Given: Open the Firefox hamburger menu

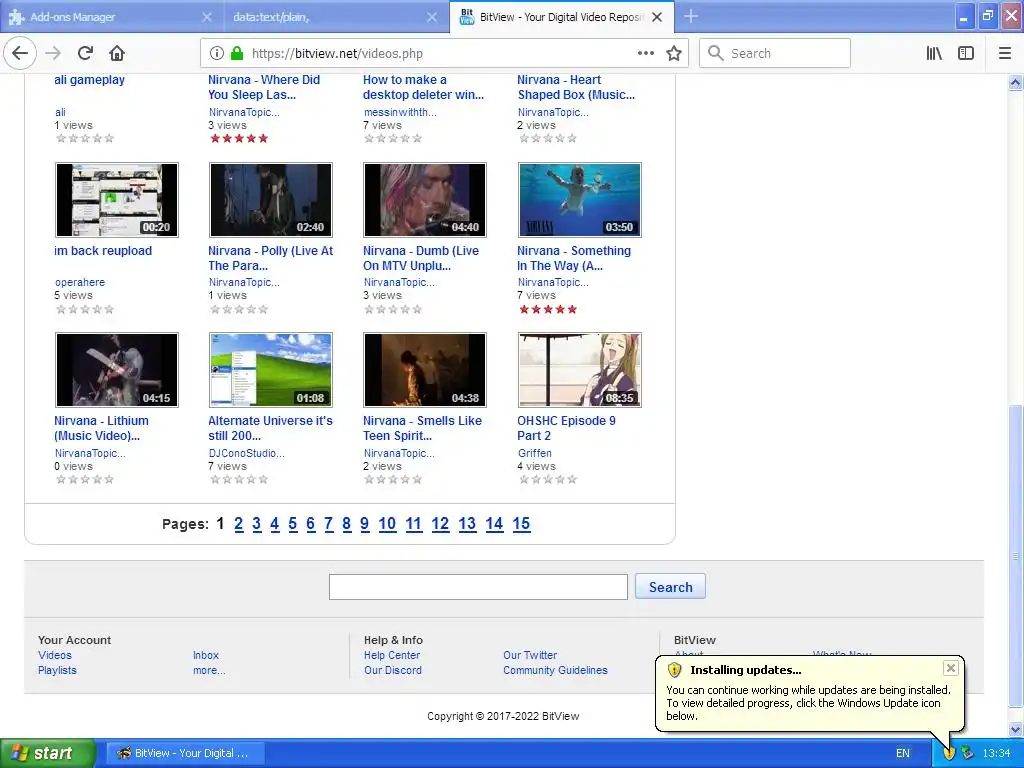Looking at the screenshot, I should 1005,54.
